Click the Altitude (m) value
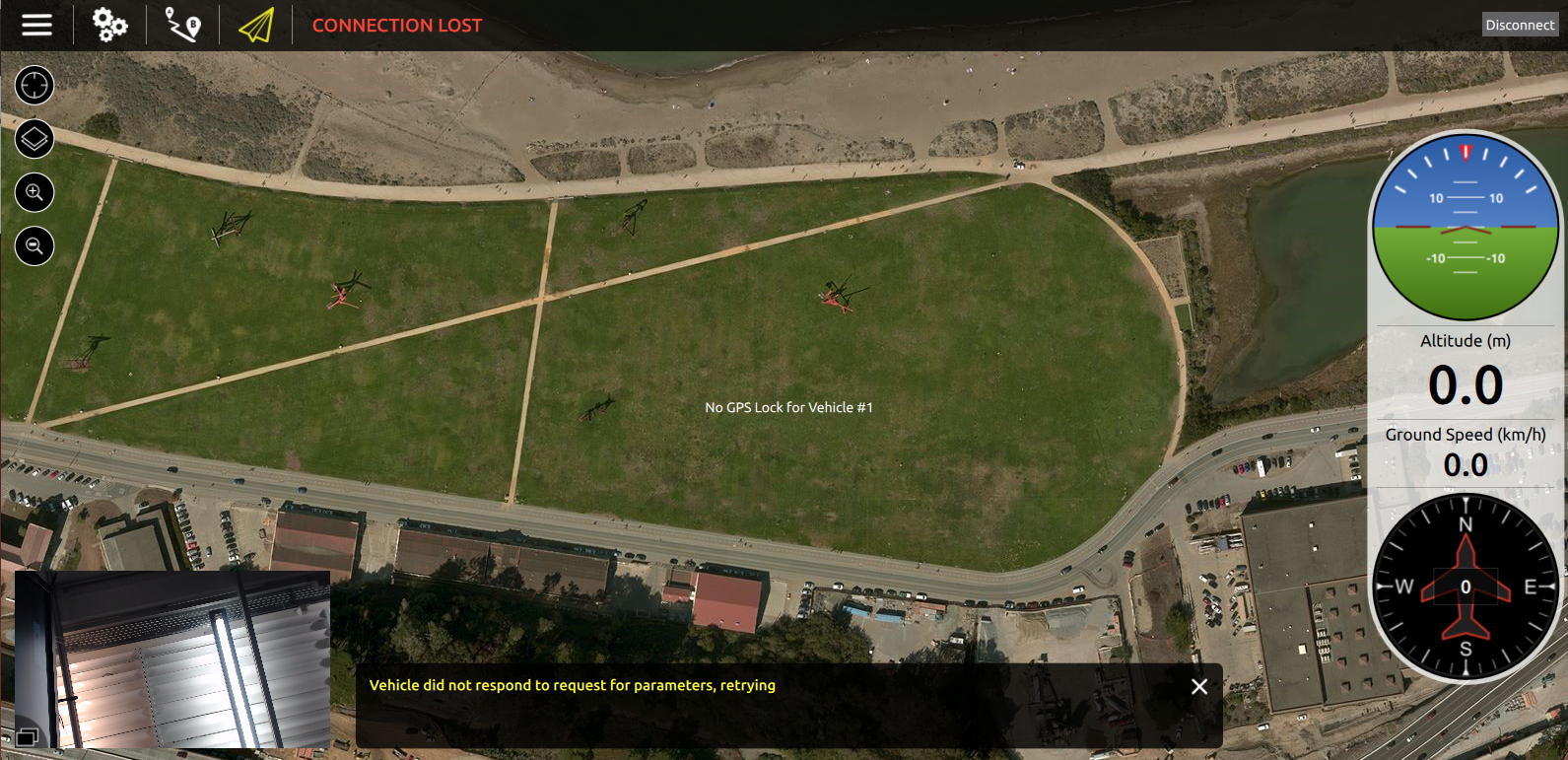Image resolution: width=1568 pixels, height=760 pixels. tap(1466, 385)
